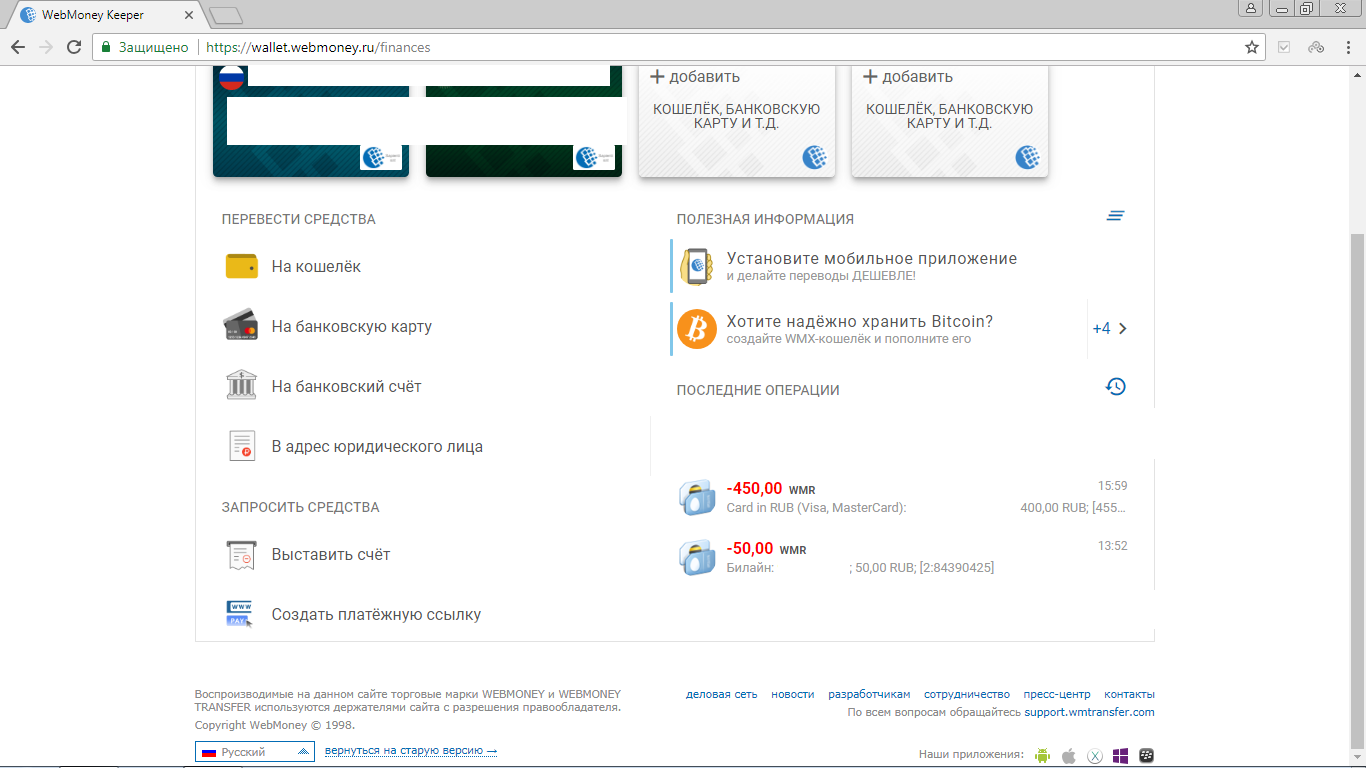Open the Русский language dropdown
Viewport: 1366px width, 768px height.
255,752
